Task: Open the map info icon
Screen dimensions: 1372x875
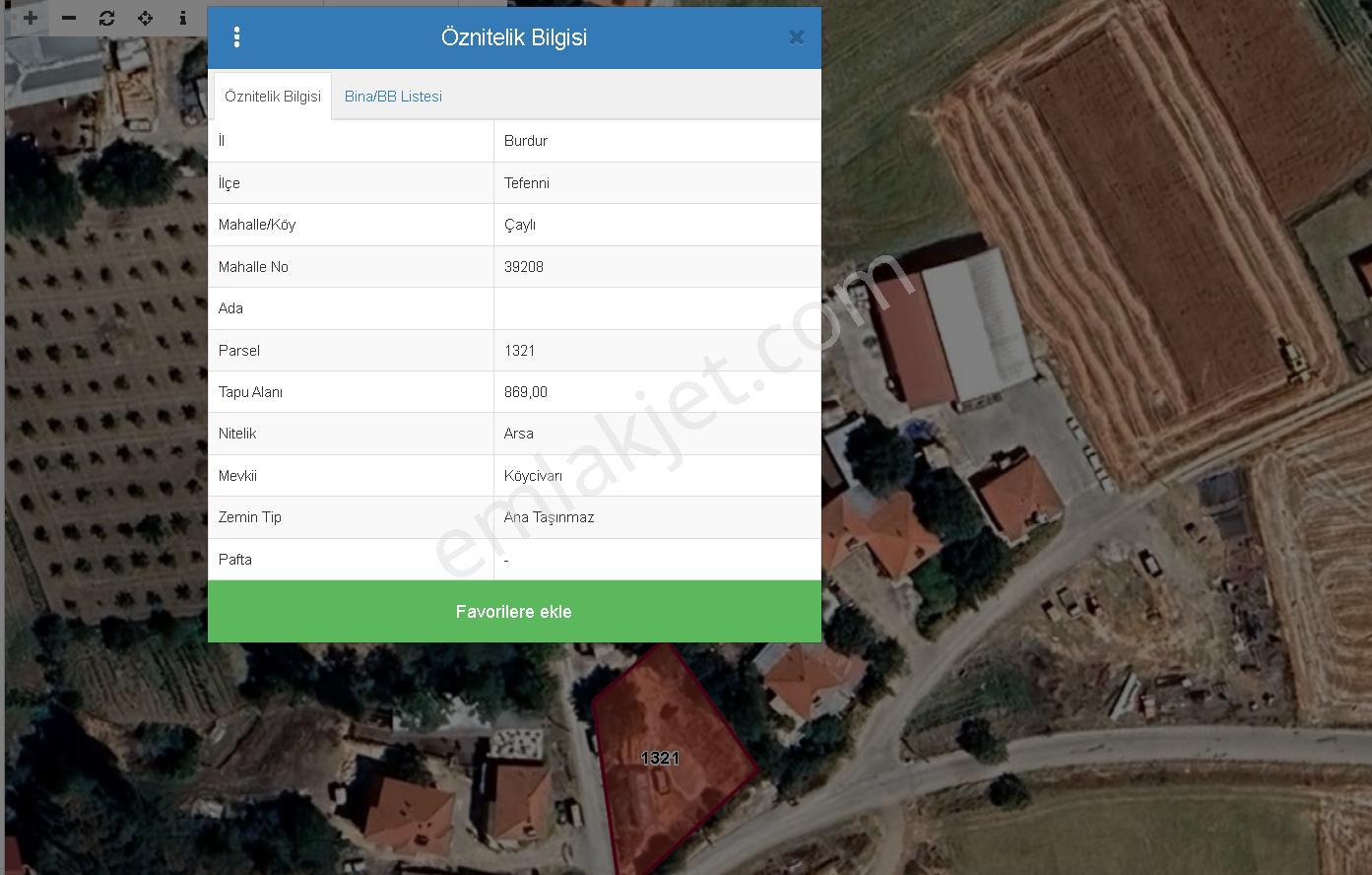Action: click(x=183, y=18)
